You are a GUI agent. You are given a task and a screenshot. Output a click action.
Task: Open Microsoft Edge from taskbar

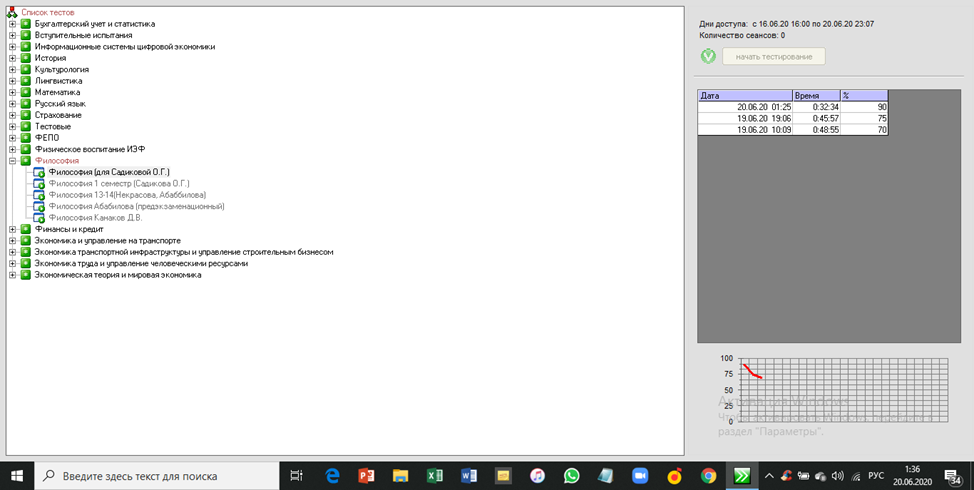pos(333,476)
